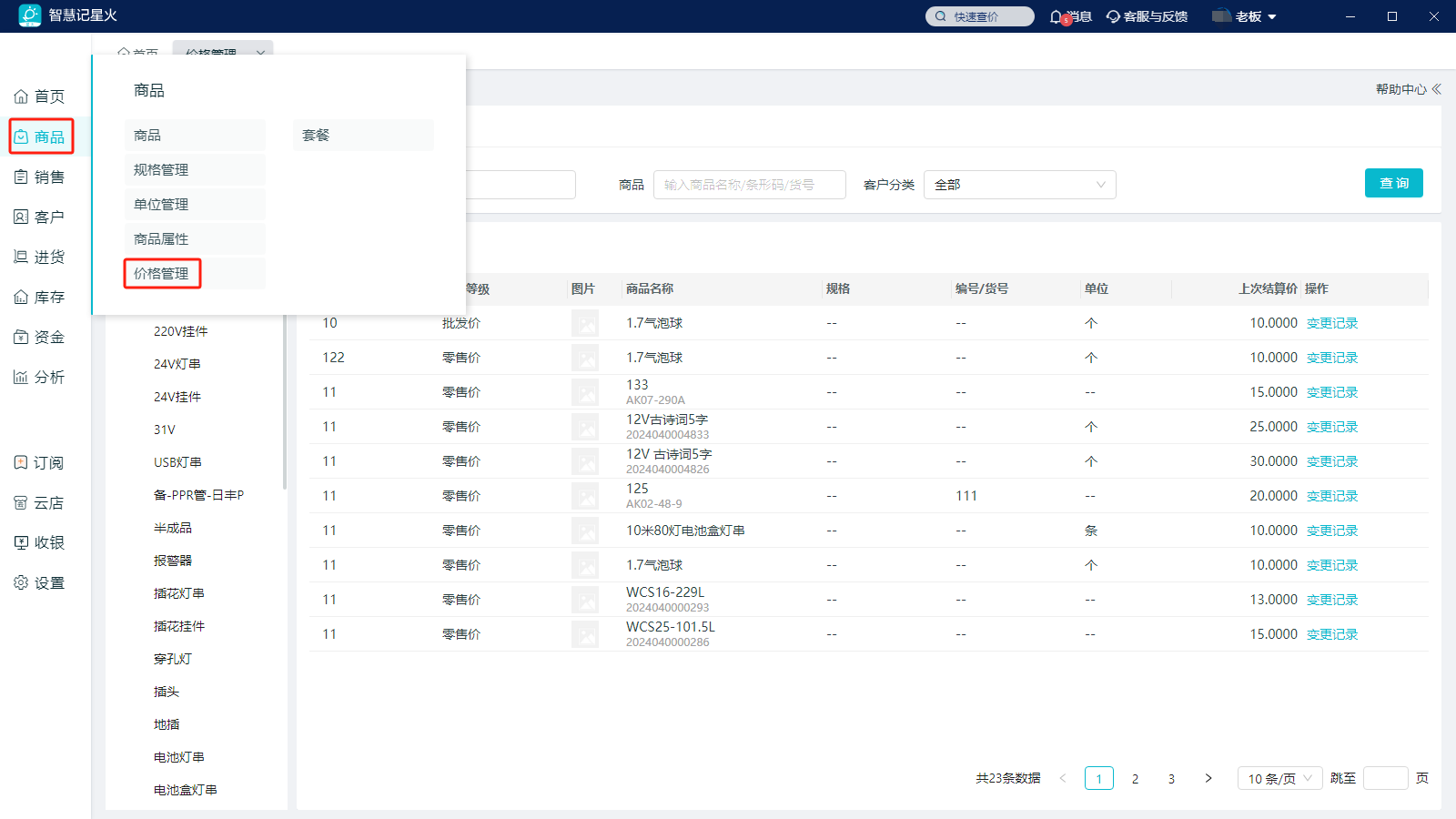
Task: Click image placeholder in 133 product row
Action: coord(585,392)
